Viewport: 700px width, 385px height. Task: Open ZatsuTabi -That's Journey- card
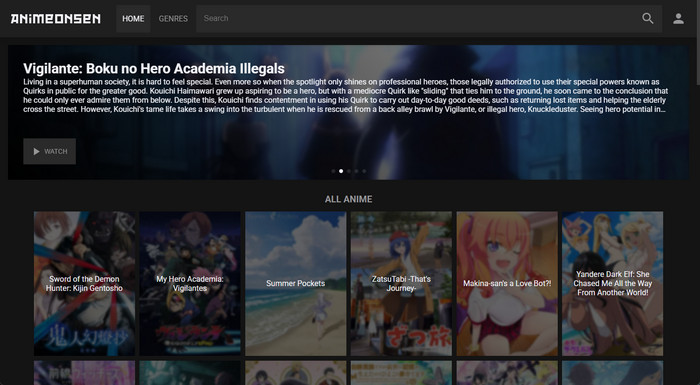tap(401, 284)
